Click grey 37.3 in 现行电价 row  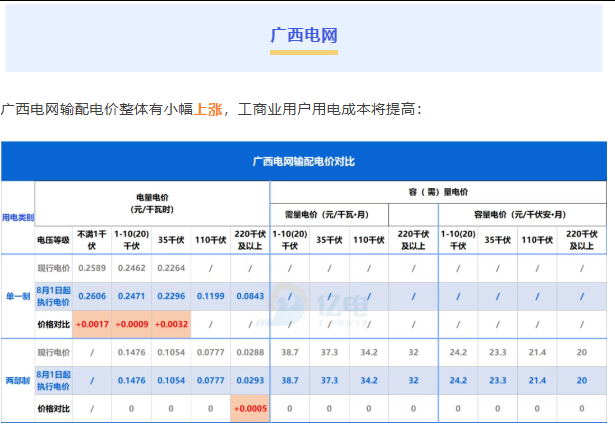pos(329,353)
